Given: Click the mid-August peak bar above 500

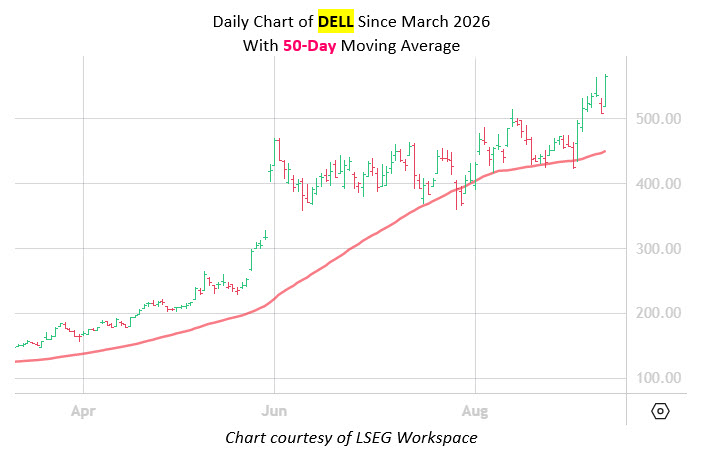Looking at the screenshot, I should click(x=512, y=117).
